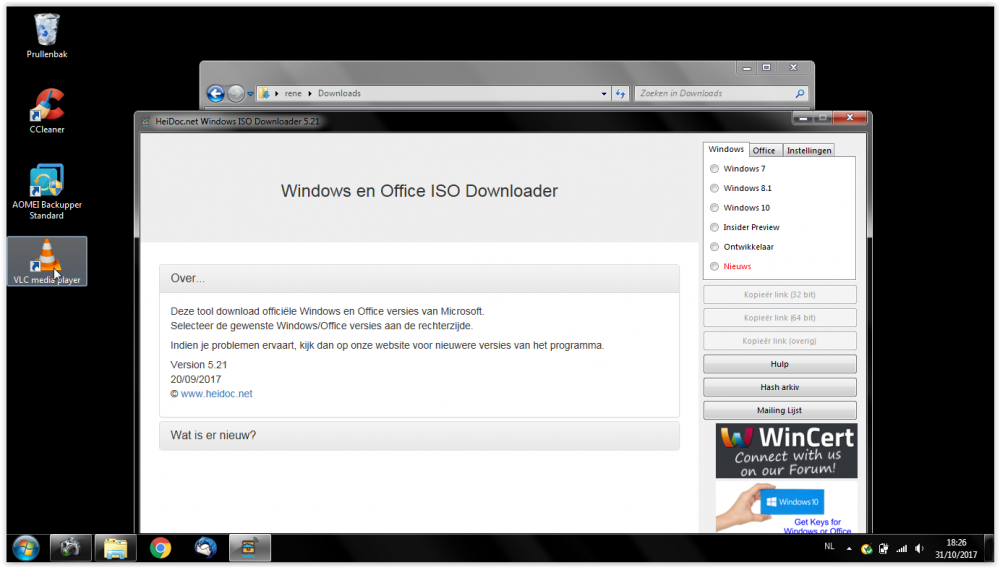
Task: Close the ISO Downloader window
Action: pyautogui.click(x=849, y=118)
